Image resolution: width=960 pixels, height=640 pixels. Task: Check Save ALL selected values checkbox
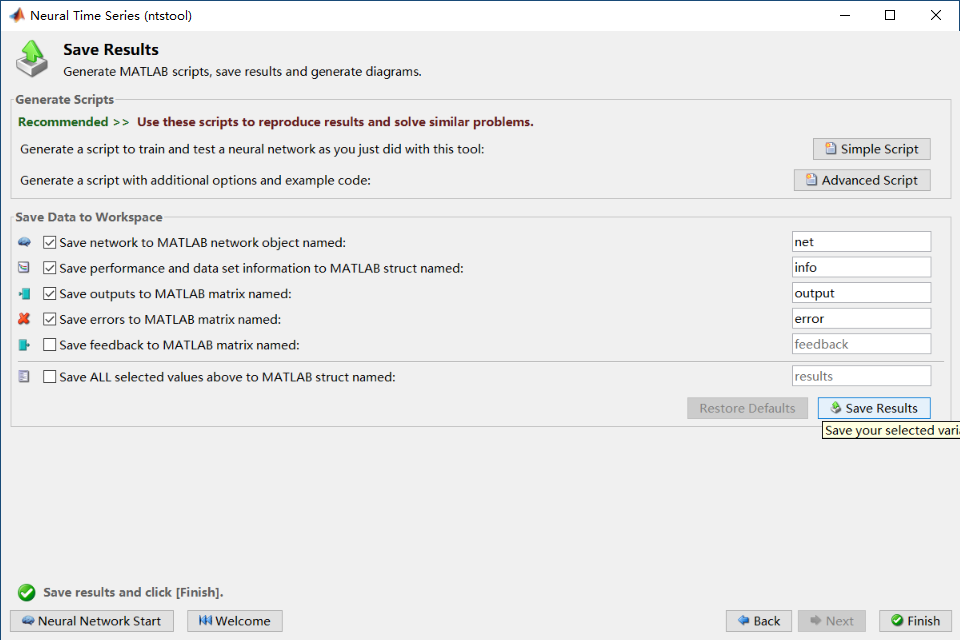pos(50,377)
